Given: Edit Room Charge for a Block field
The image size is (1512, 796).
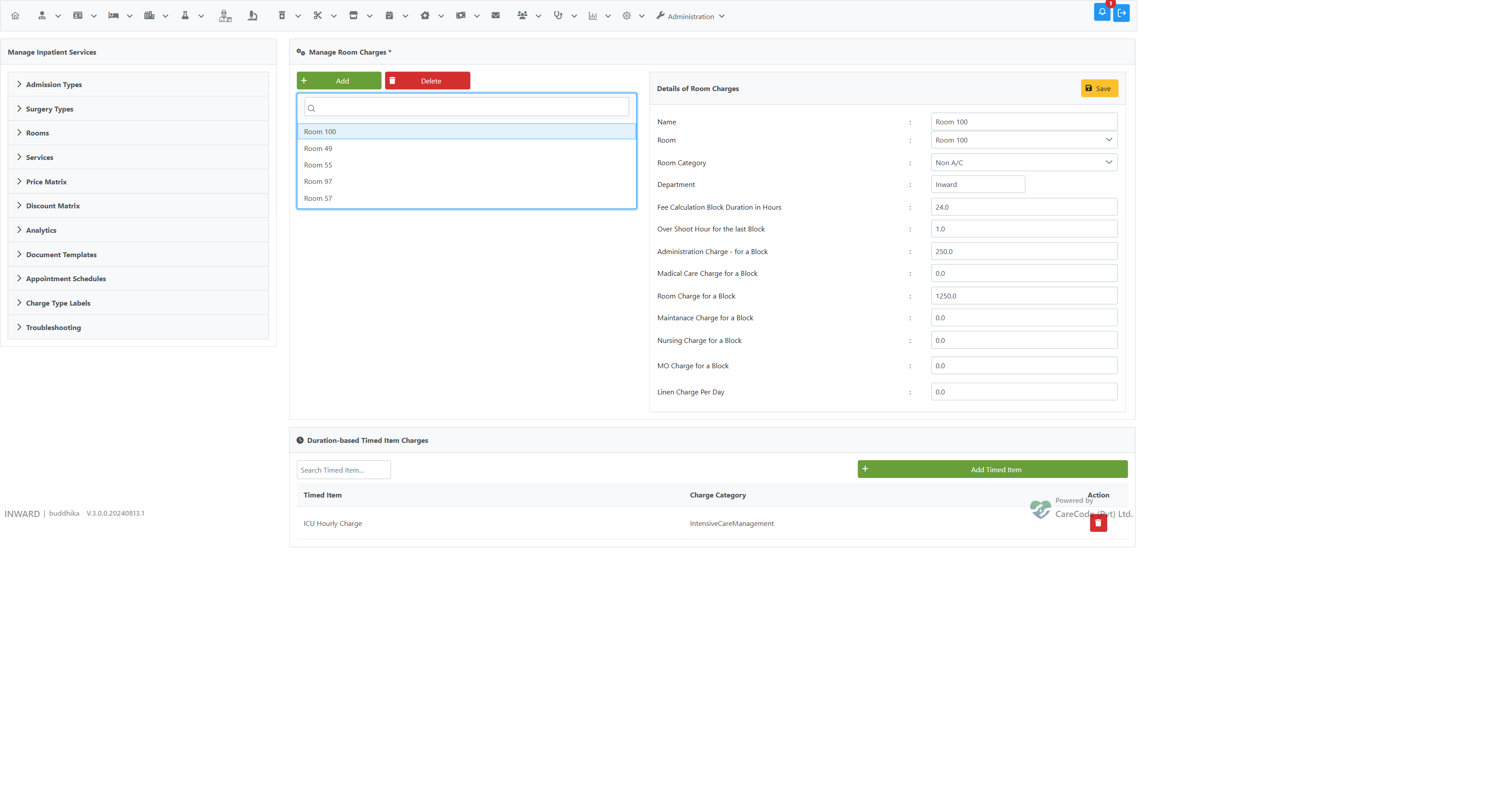Looking at the screenshot, I should pyautogui.click(x=1024, y=296).
